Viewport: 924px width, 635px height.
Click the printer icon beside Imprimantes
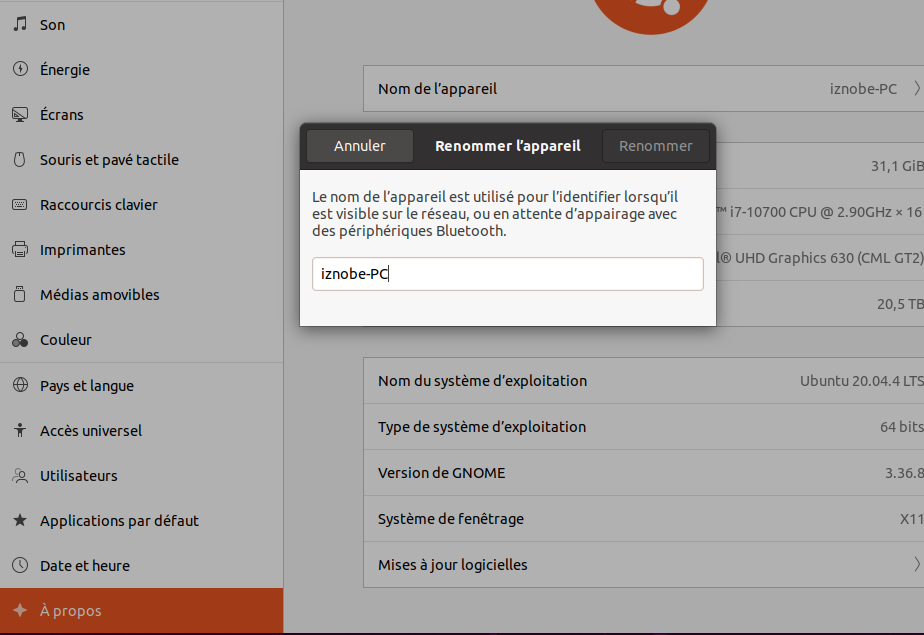(x=20, y=249)
